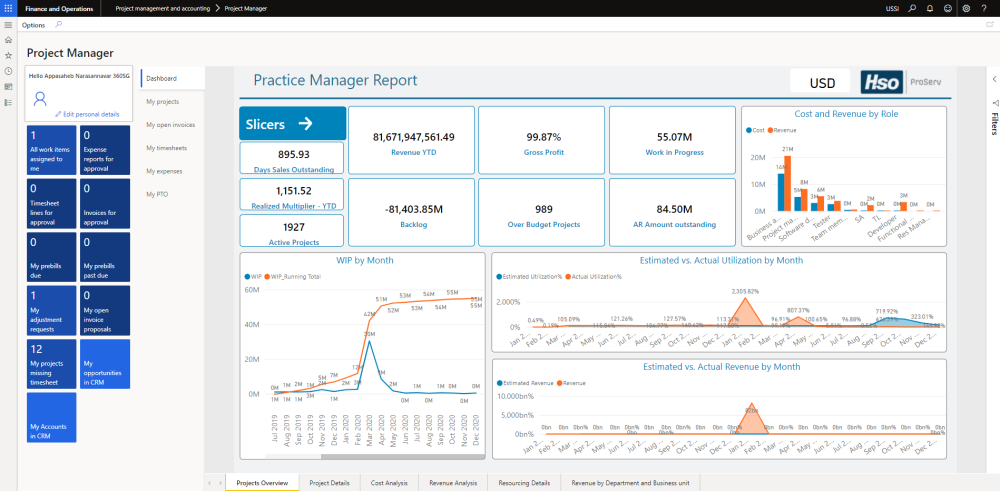
Task: Open Workspaces icon in sidebar
Action: point(8,86)
